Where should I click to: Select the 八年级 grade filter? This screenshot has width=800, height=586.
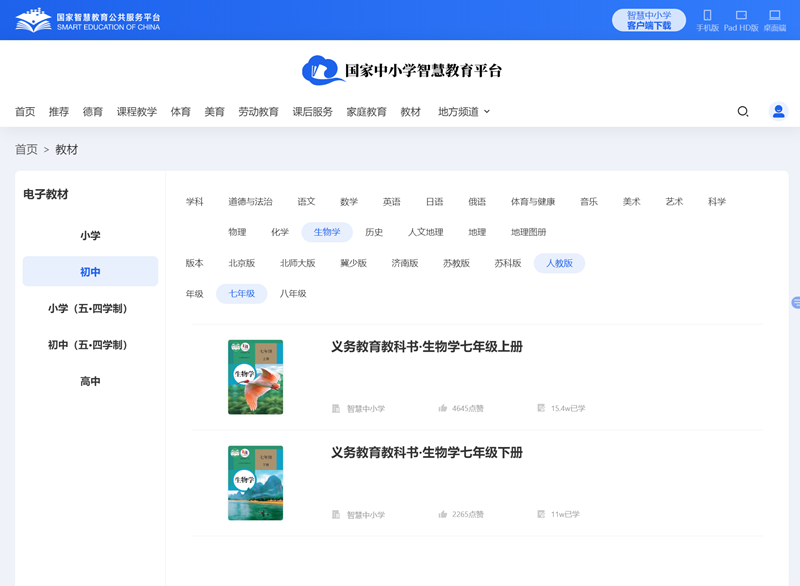[x=293, y=294]
